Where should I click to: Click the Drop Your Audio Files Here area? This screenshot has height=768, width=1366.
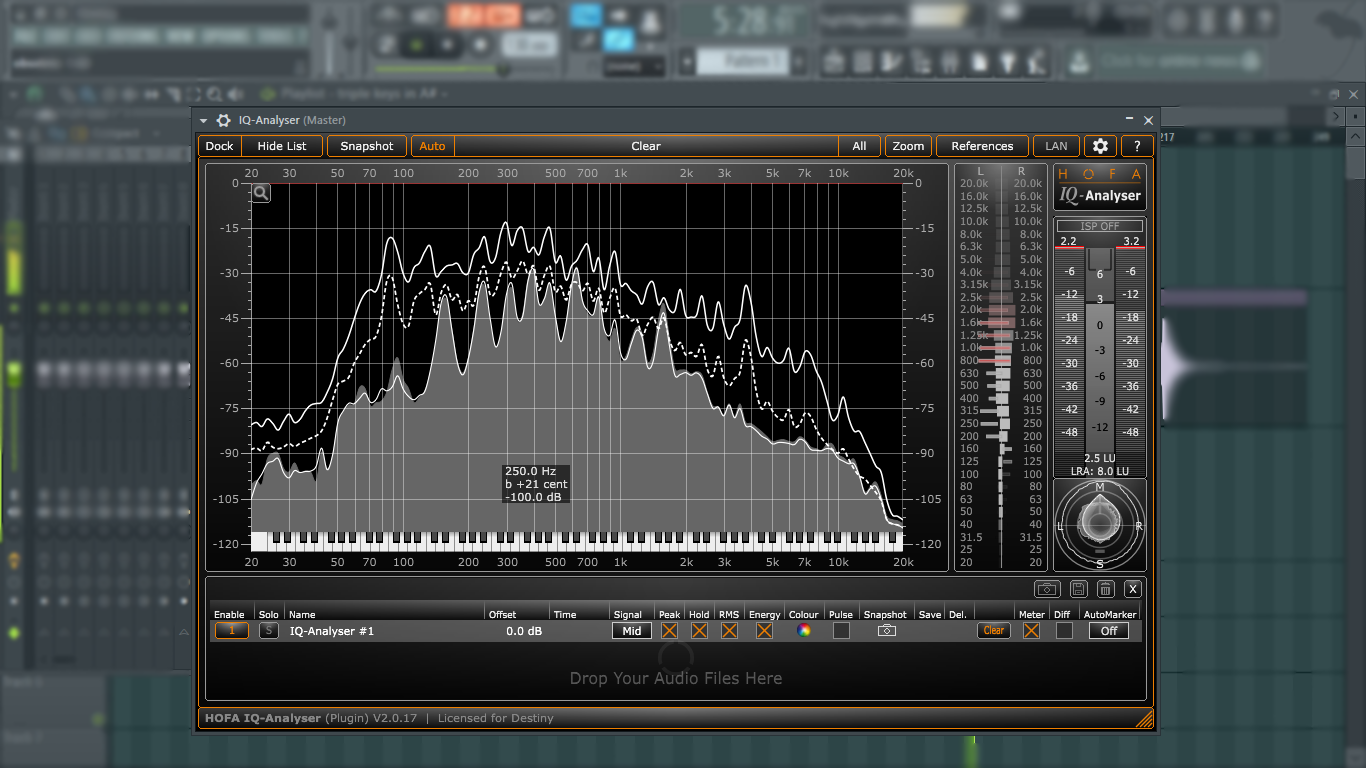point(676,678)
